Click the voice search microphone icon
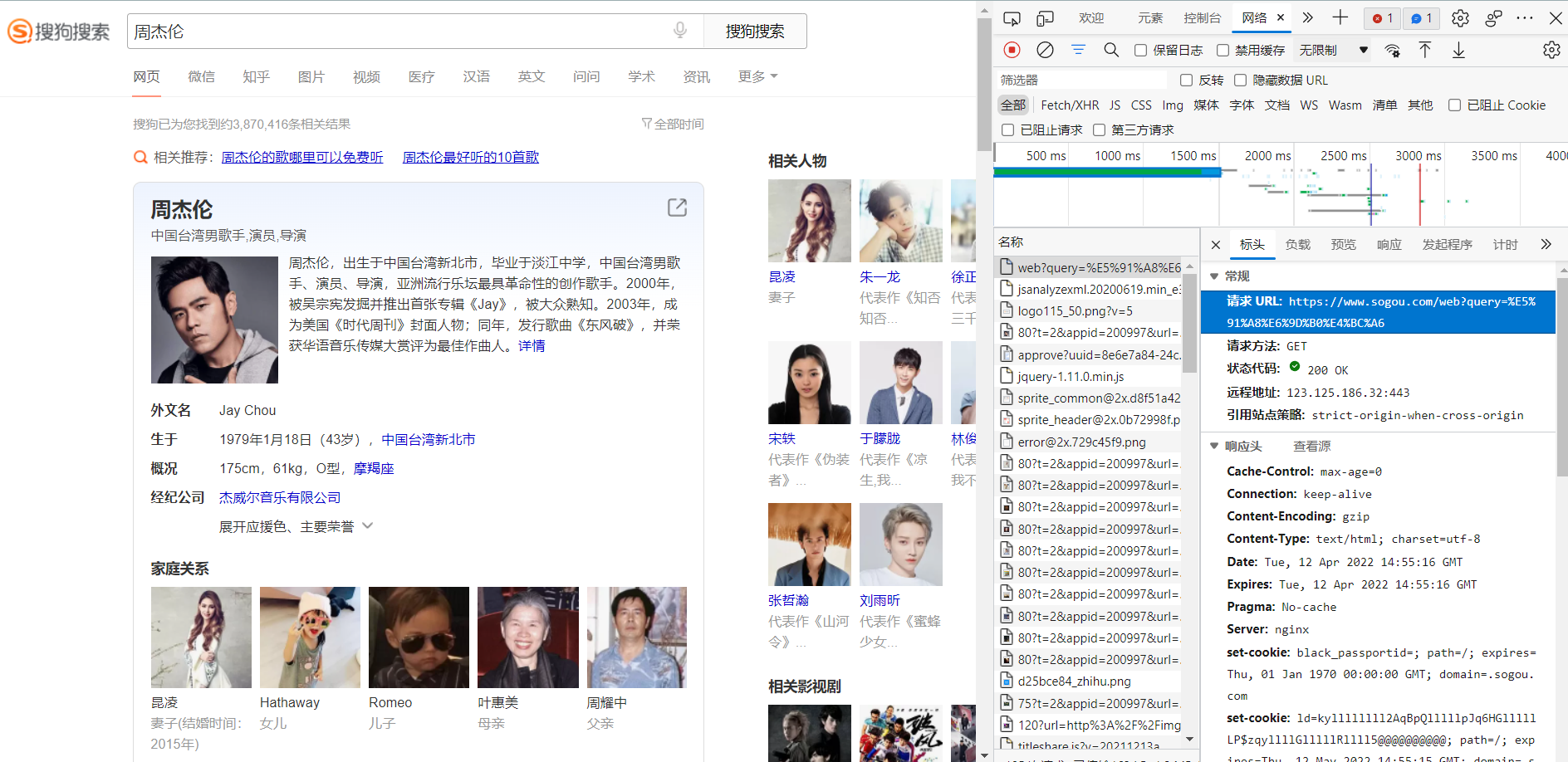 click(680, 31)
